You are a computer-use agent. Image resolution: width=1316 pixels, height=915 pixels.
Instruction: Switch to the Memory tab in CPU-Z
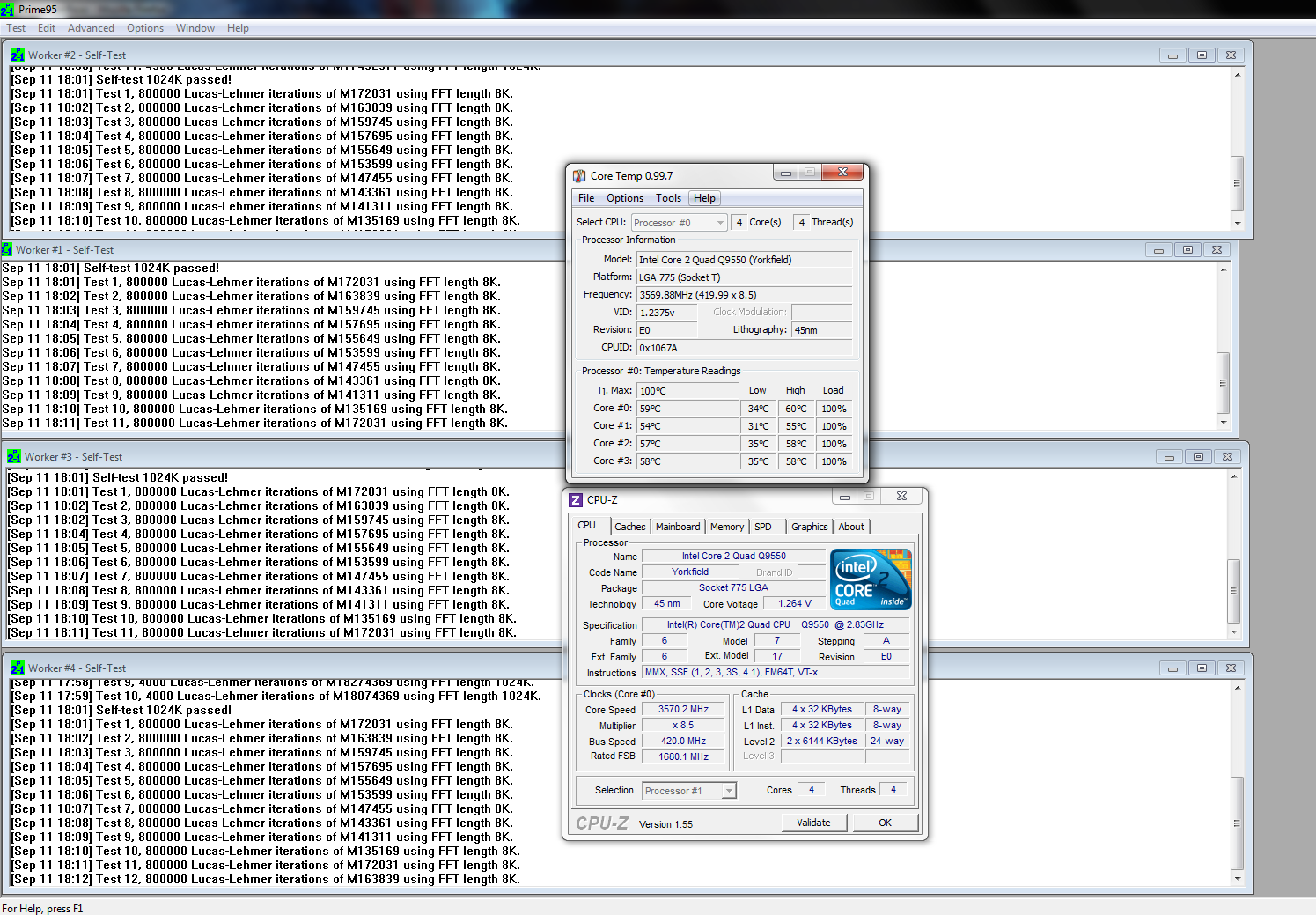[727, 527]
